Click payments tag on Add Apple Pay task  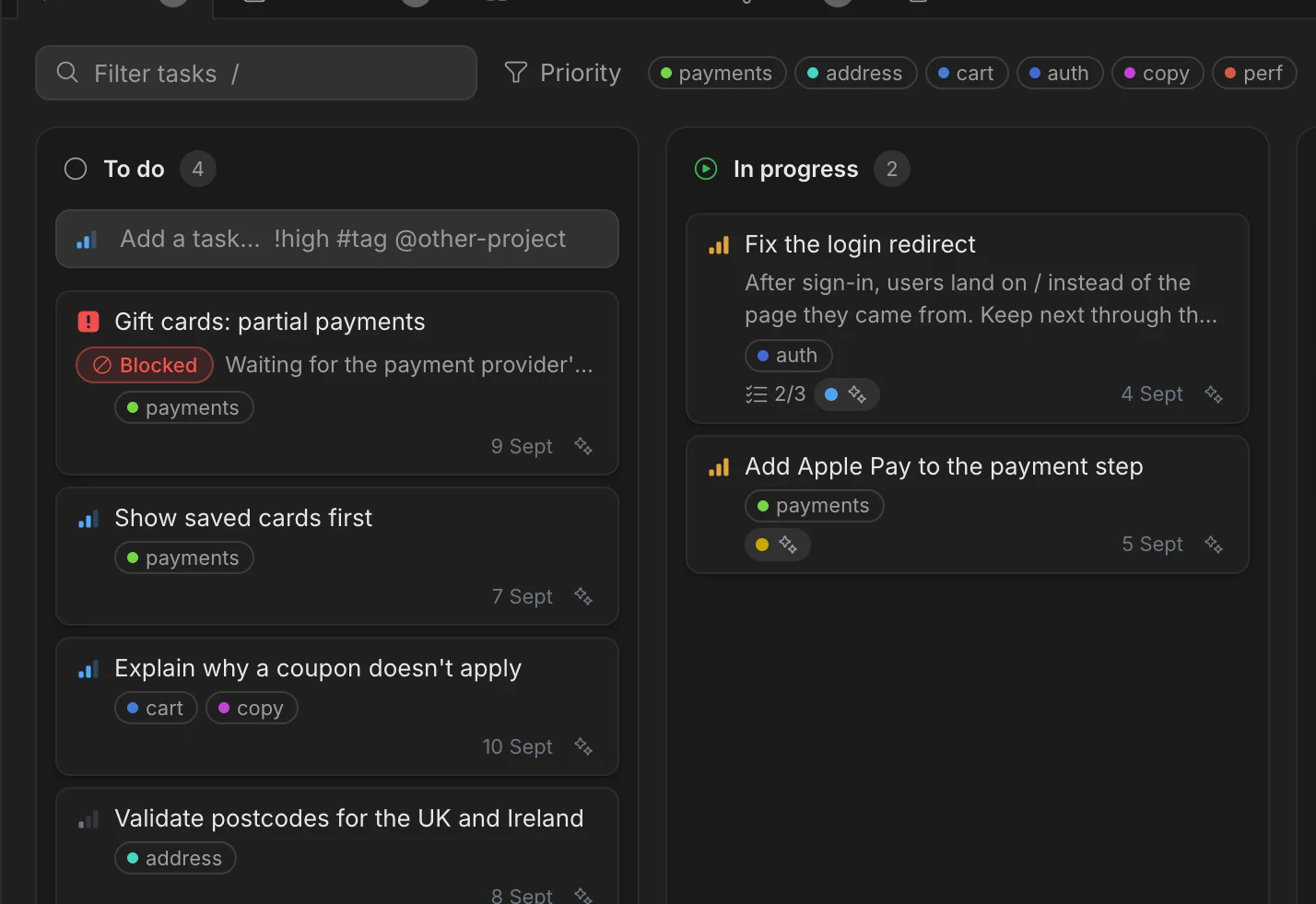815,505
